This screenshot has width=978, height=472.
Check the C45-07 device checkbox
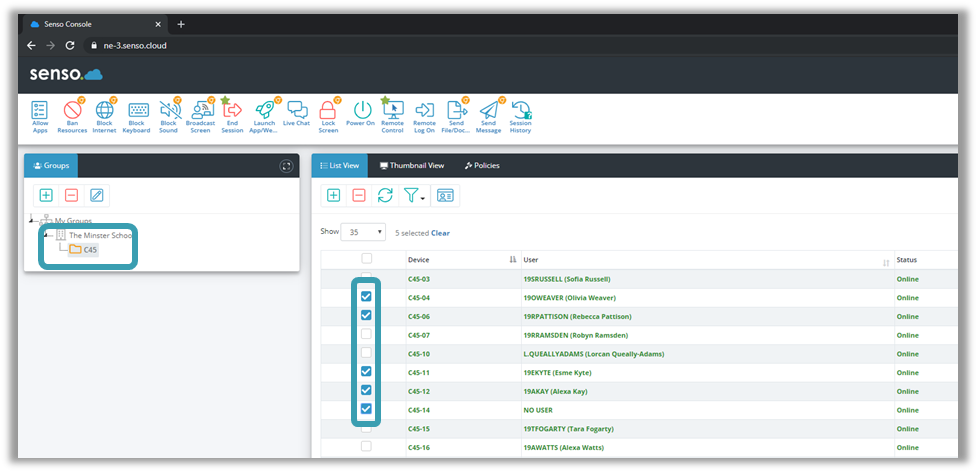tap(366, 334)
